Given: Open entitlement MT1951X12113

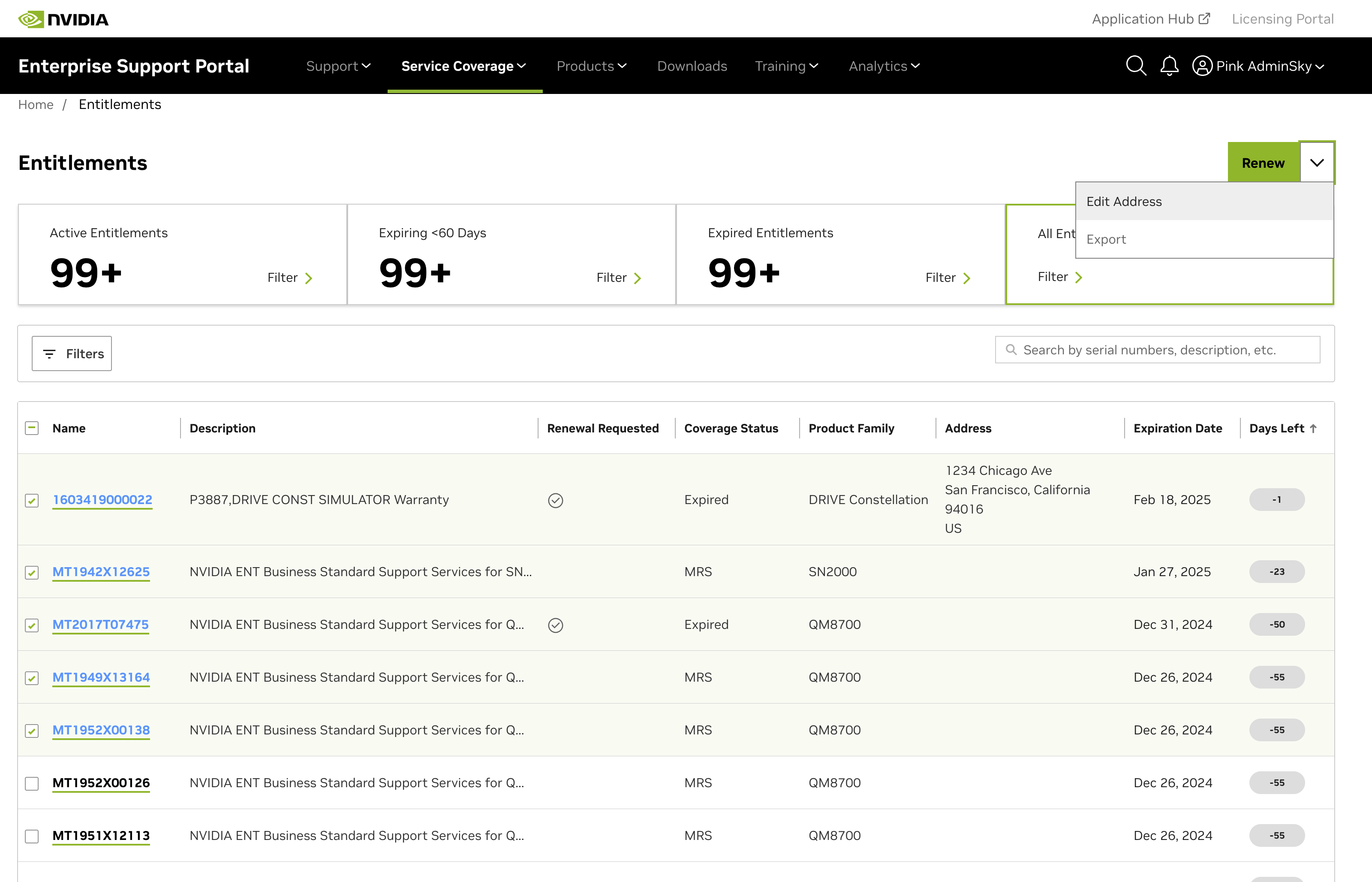Looking at the screenshot, I should [101, 835].
